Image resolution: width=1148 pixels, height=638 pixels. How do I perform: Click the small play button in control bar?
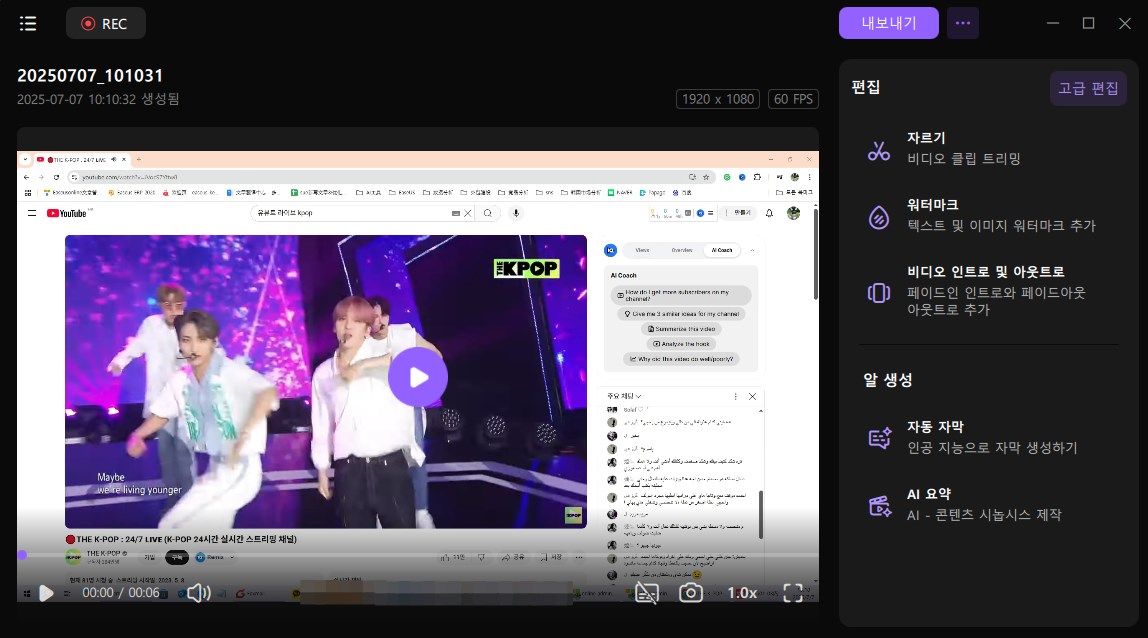(46, 593)
